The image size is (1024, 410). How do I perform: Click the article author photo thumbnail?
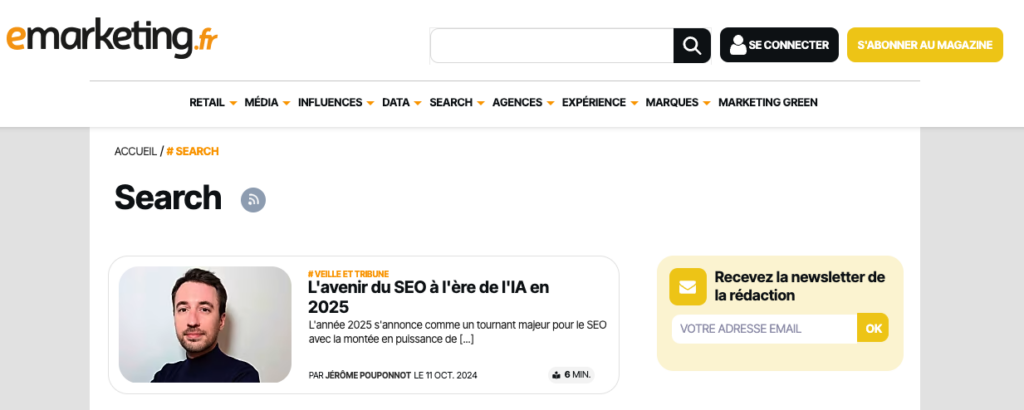(x=205, y=324)
